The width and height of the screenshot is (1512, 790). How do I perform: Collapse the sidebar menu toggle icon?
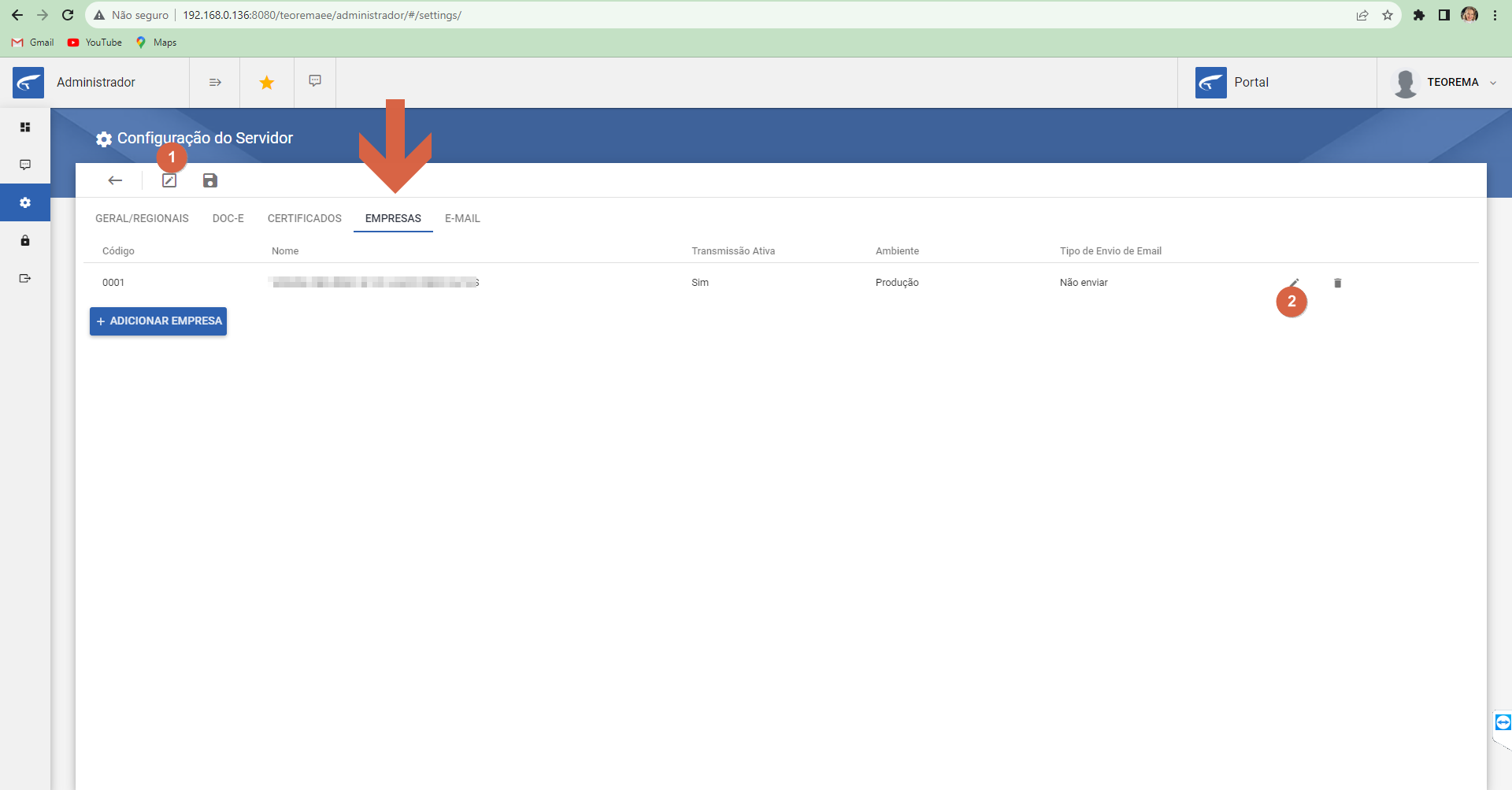(215, 82)
